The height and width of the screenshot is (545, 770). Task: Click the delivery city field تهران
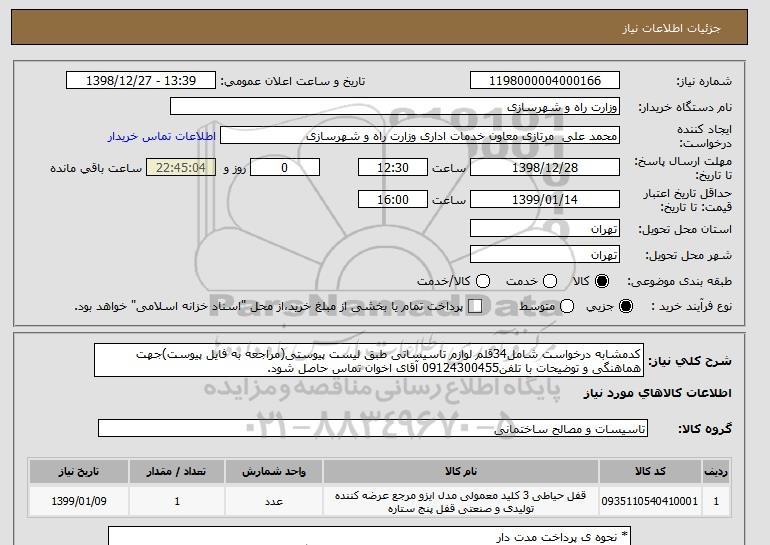pyautogui.click(x=545, y=254)
